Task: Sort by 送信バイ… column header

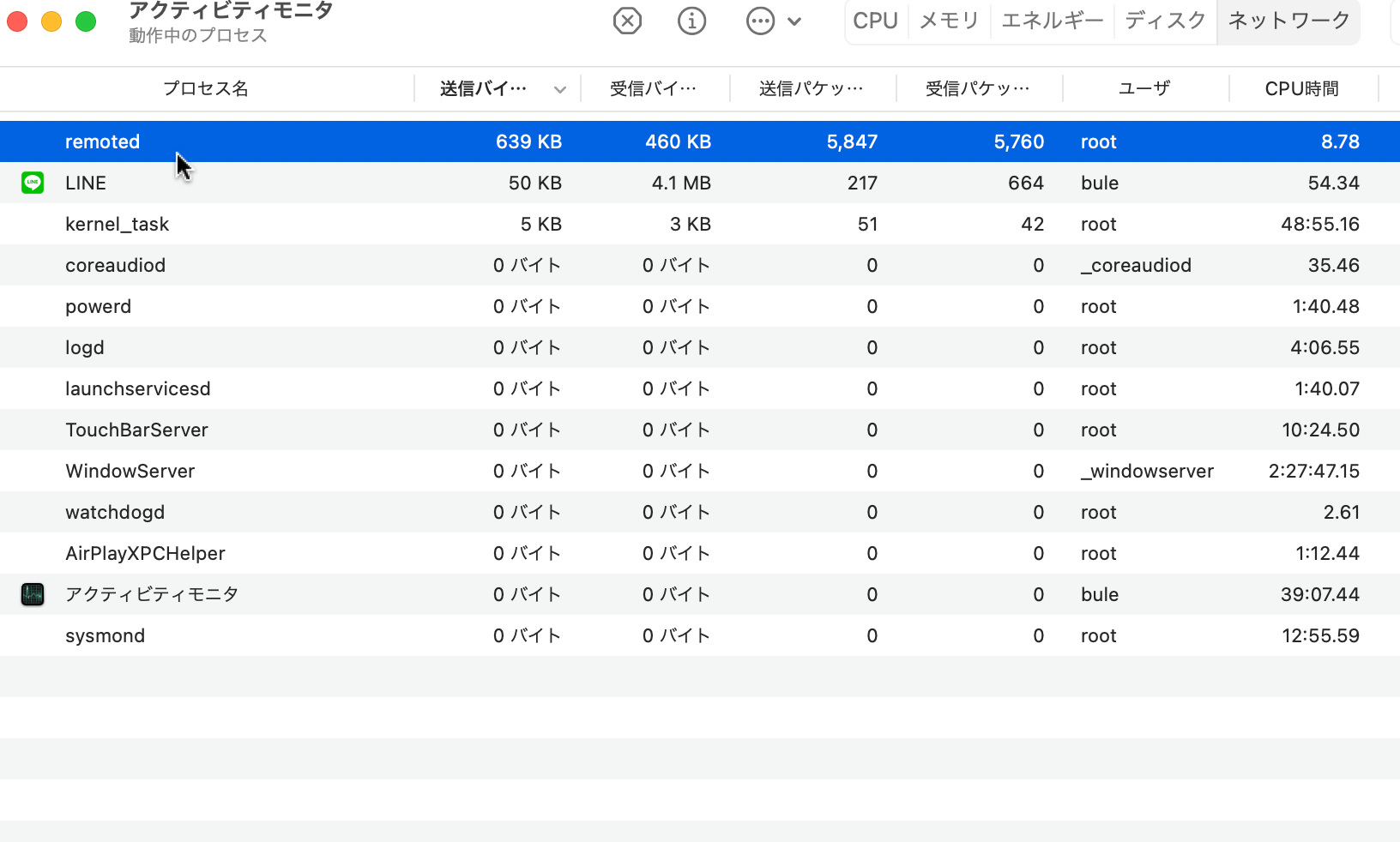Action: [x=483, y=88]
